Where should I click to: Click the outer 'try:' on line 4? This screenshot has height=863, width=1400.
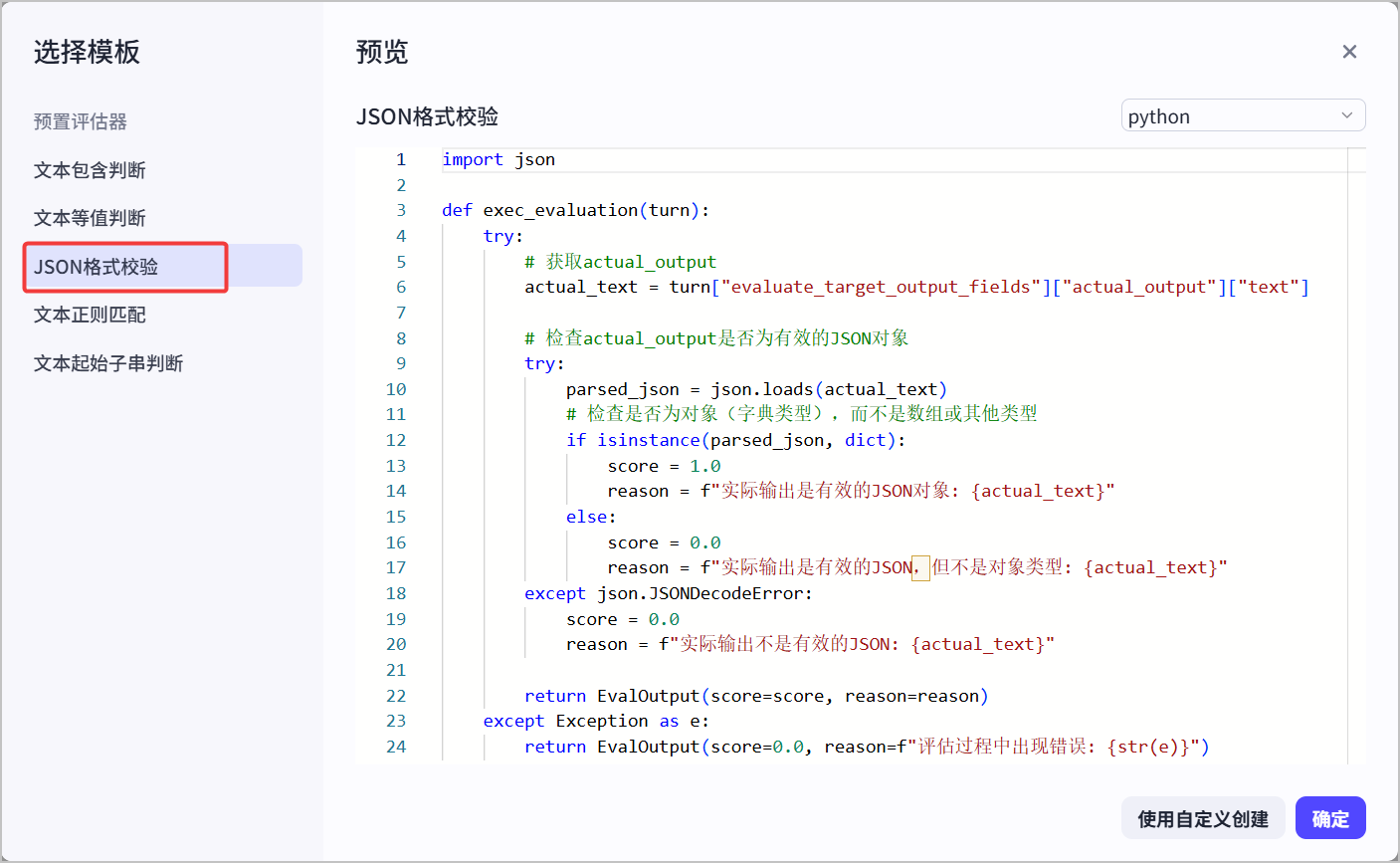503,236
